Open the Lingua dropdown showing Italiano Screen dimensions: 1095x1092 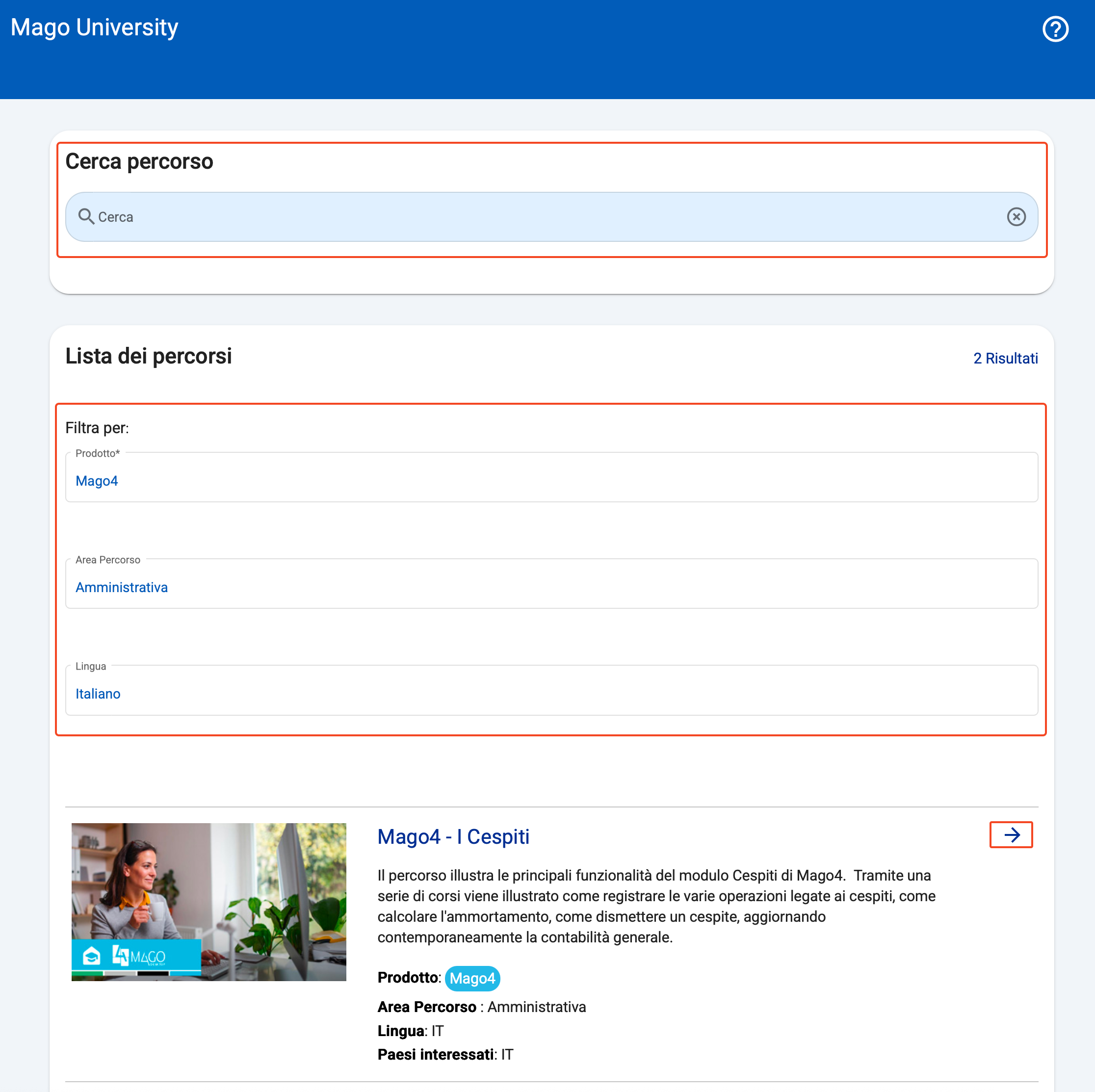point(551,690)
